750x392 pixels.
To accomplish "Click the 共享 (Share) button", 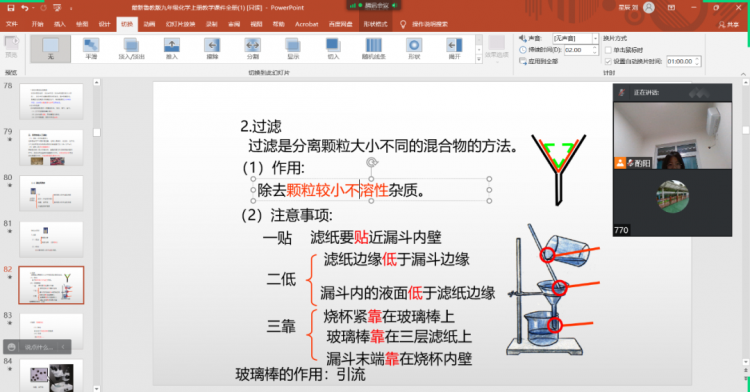I will tap(729, 24).
